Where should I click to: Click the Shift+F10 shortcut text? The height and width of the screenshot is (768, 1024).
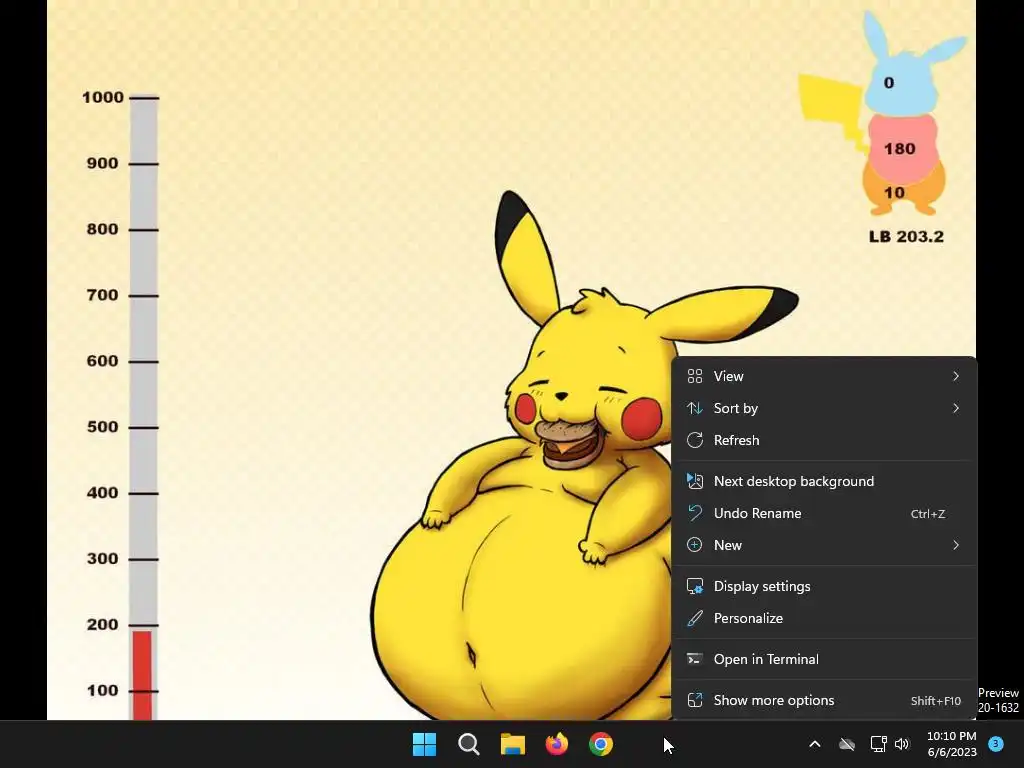[936, 701]
